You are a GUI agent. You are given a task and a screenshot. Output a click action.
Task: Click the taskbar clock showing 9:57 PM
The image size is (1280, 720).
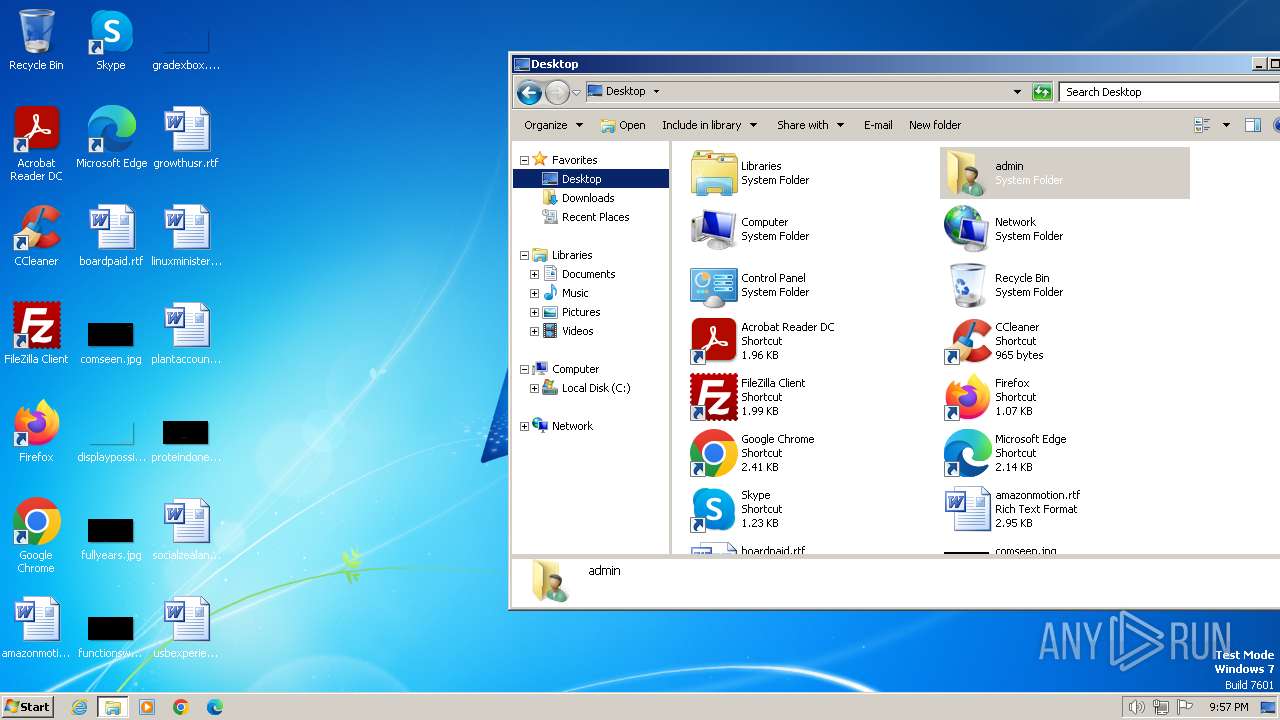coord(1229,707)
